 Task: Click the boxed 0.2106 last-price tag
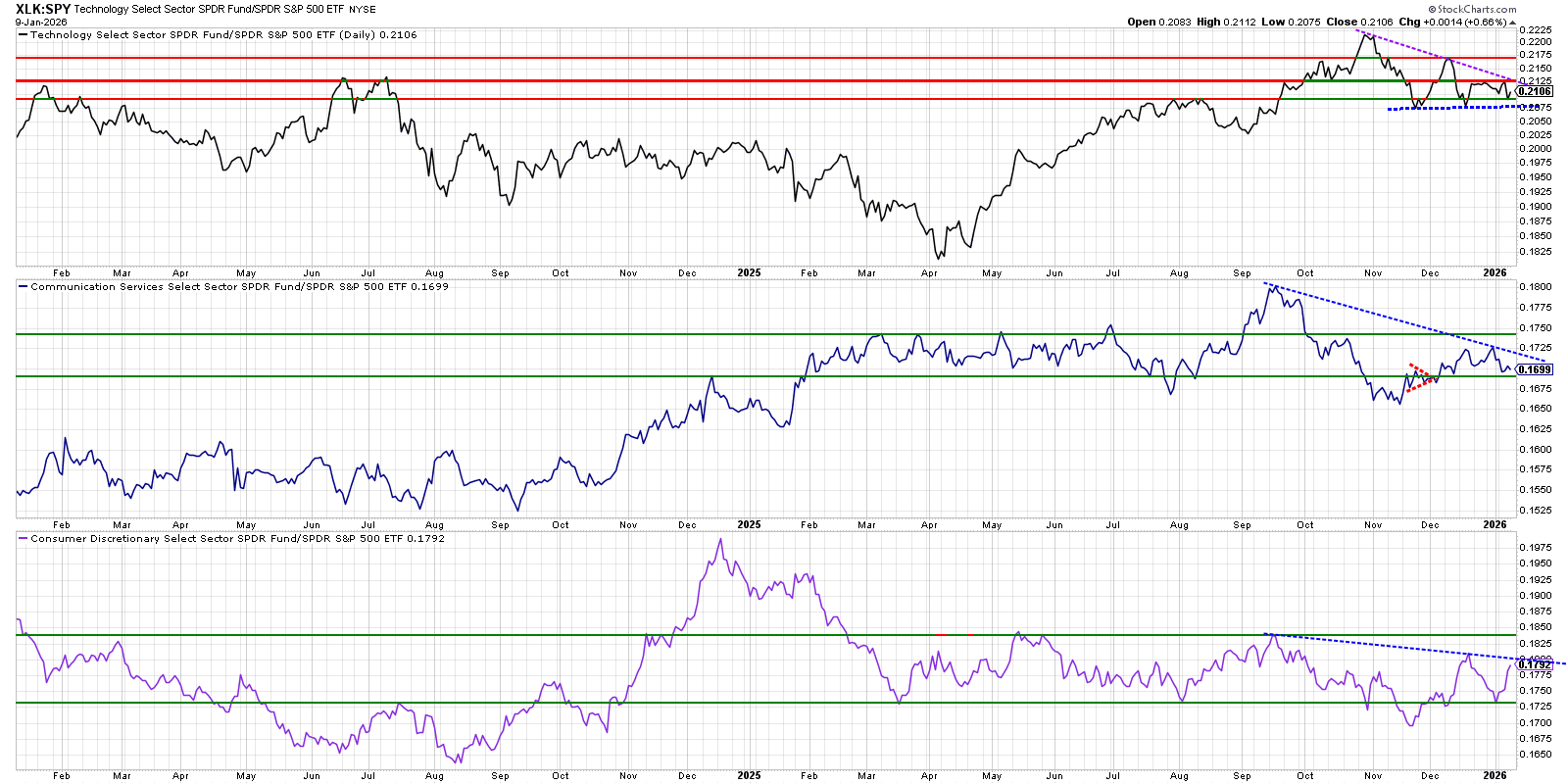(x=1535, y=91)
